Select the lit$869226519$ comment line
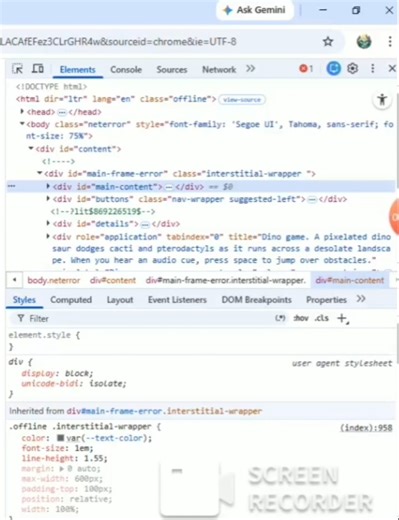Screen dimensions: 399x520 [103, 211]
